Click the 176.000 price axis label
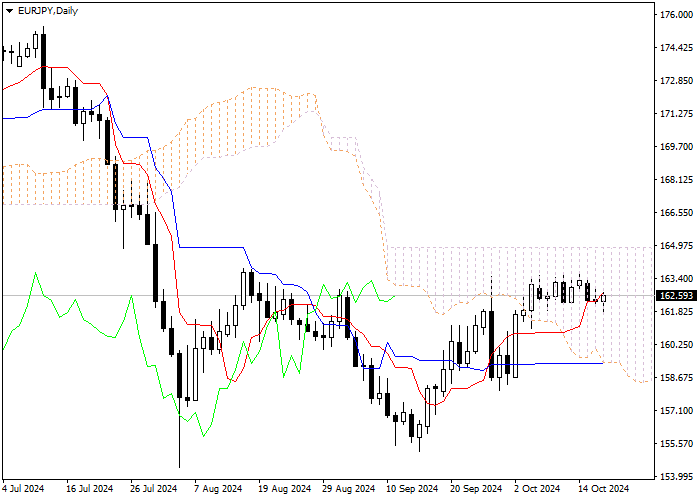Screen dimensions: 700x500 676,15
